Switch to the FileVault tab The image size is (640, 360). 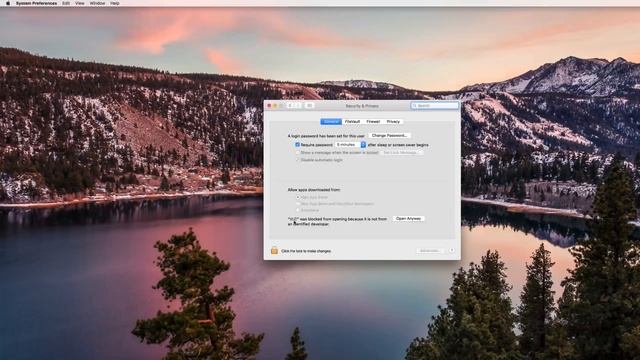(352, 122)
